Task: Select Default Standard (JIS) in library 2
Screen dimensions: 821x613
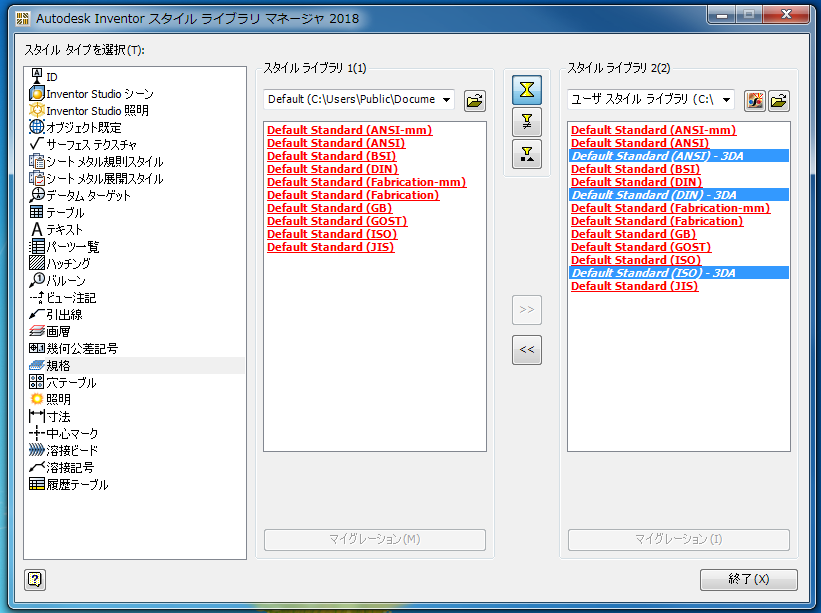Action: coord(635,286)
